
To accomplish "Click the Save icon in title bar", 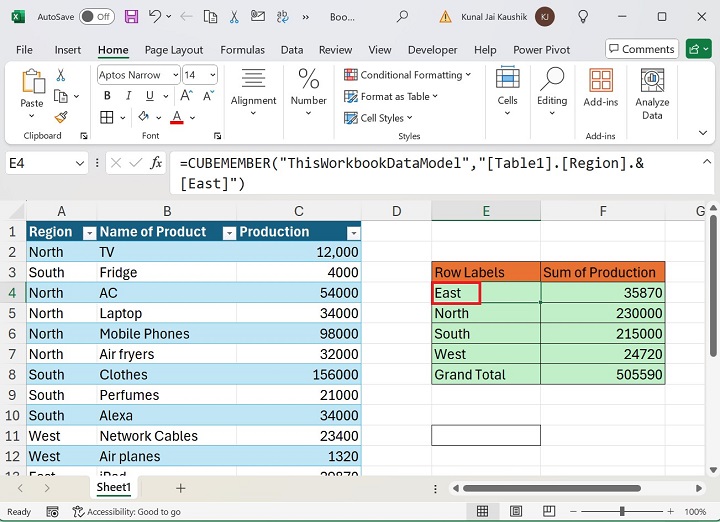I will (x=132, y=17).
